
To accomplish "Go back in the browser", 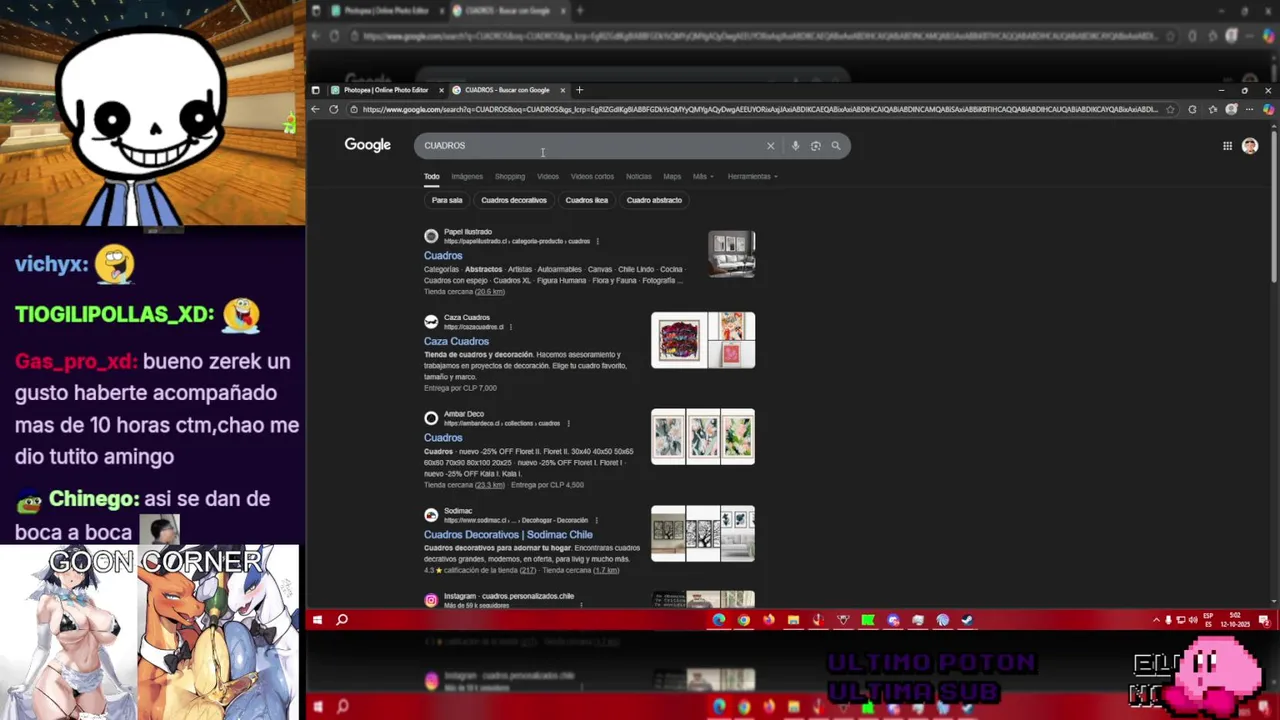I will [316, 109].
